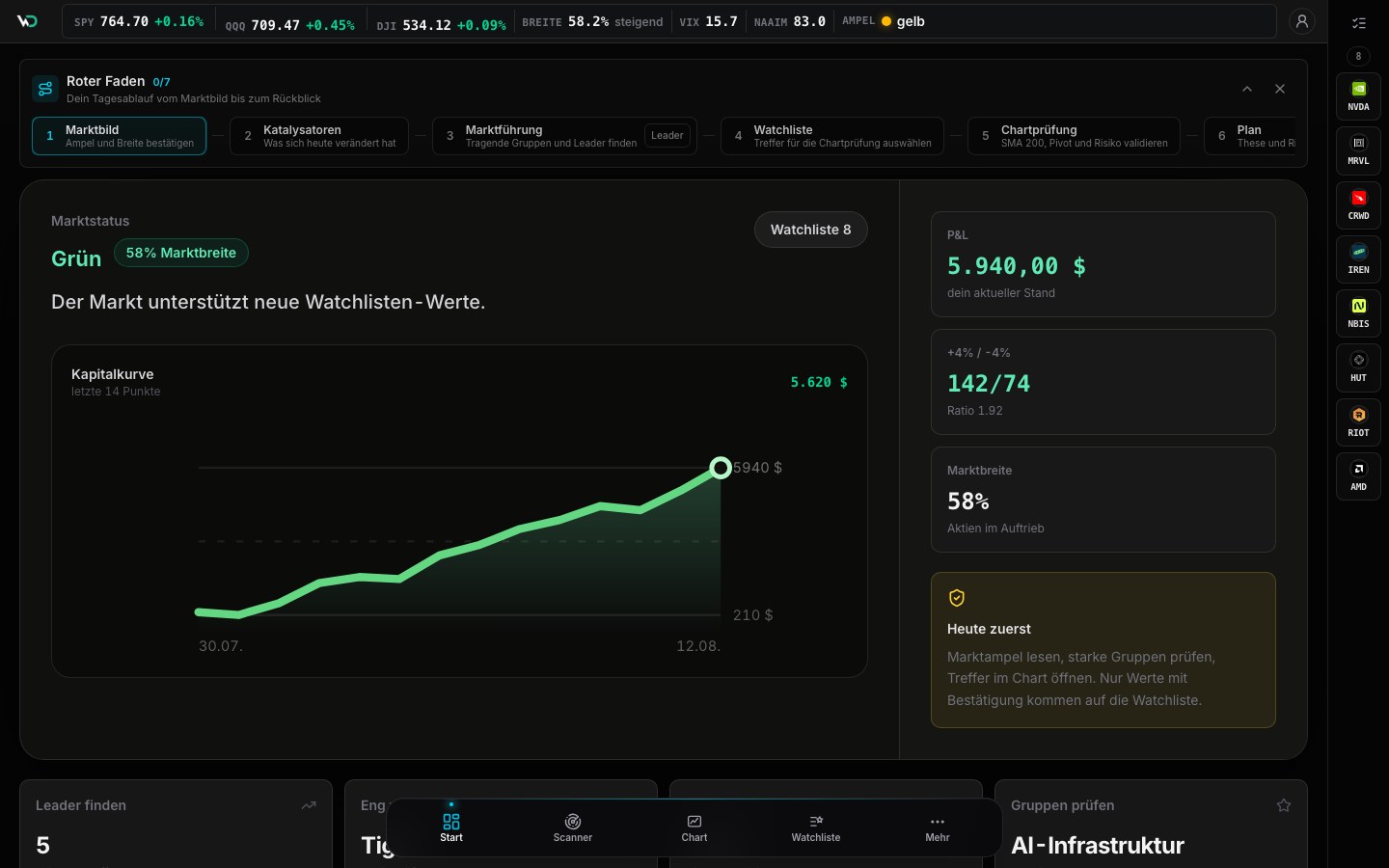1389x868 pixels.
Task: Click the sidebar watchlist count badge 8
Action: tap(1358, 56)
